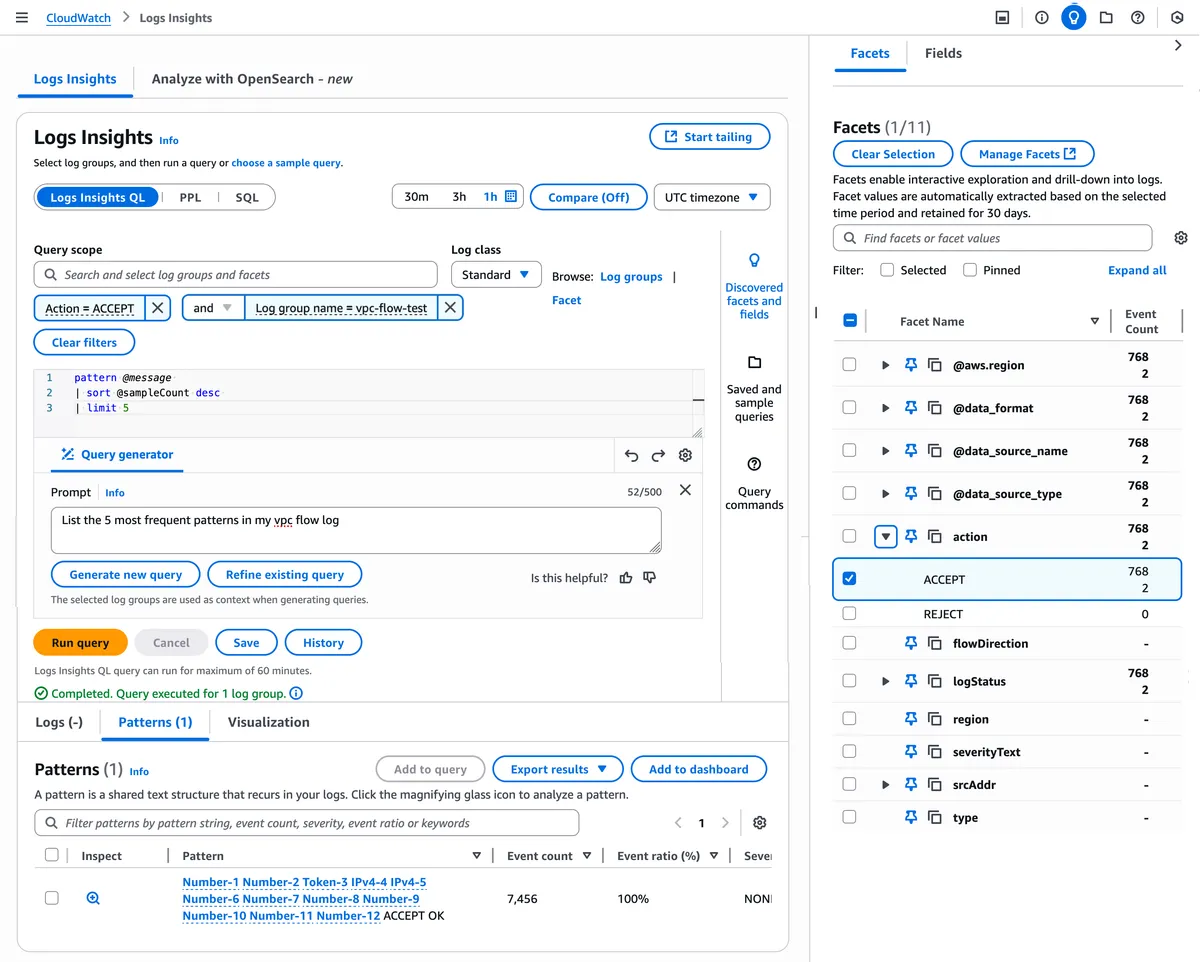Screen dimensions: 1200x962
Task: Enable the Selected filter checkbox
Action: (x=888, y=269)
